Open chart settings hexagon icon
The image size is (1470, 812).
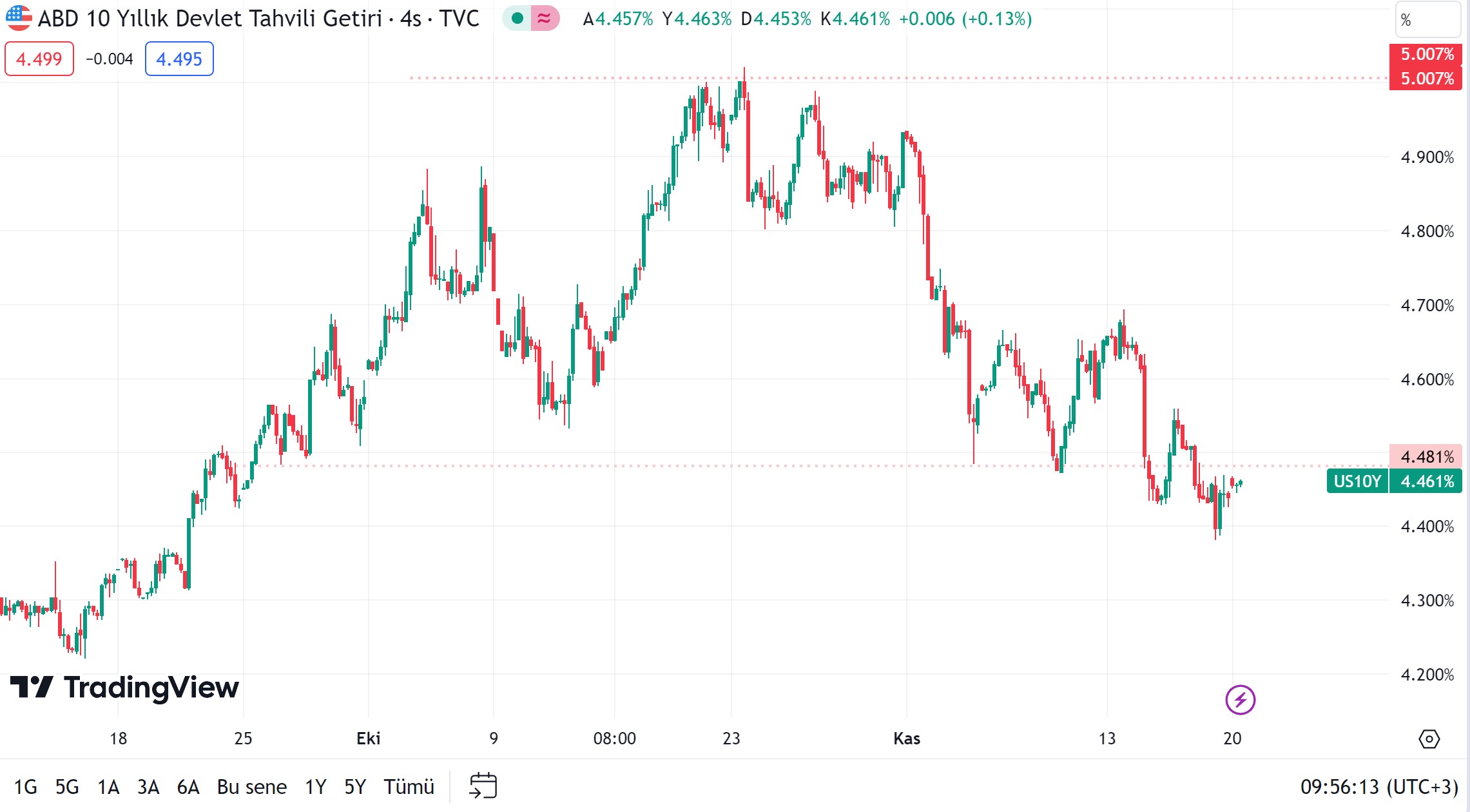(x=1429, y=739)
